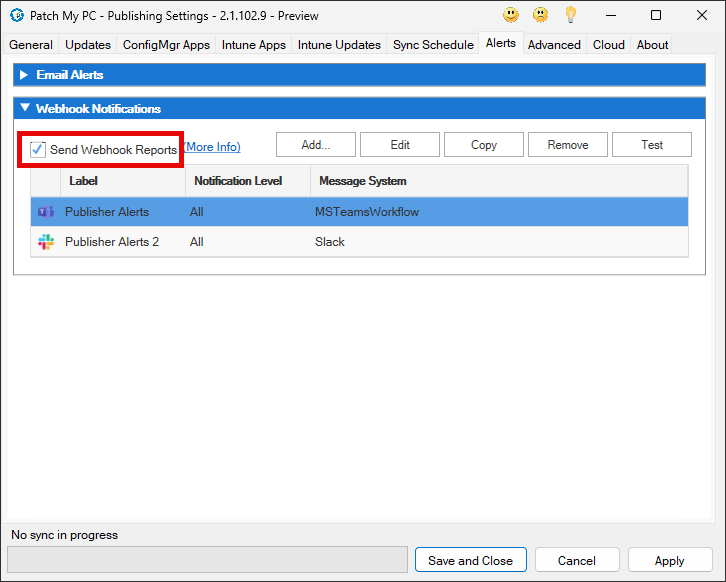Click the No sync in progress status text
The width and height of the screenshot is (726, 582).
click(x=64, y=535)
